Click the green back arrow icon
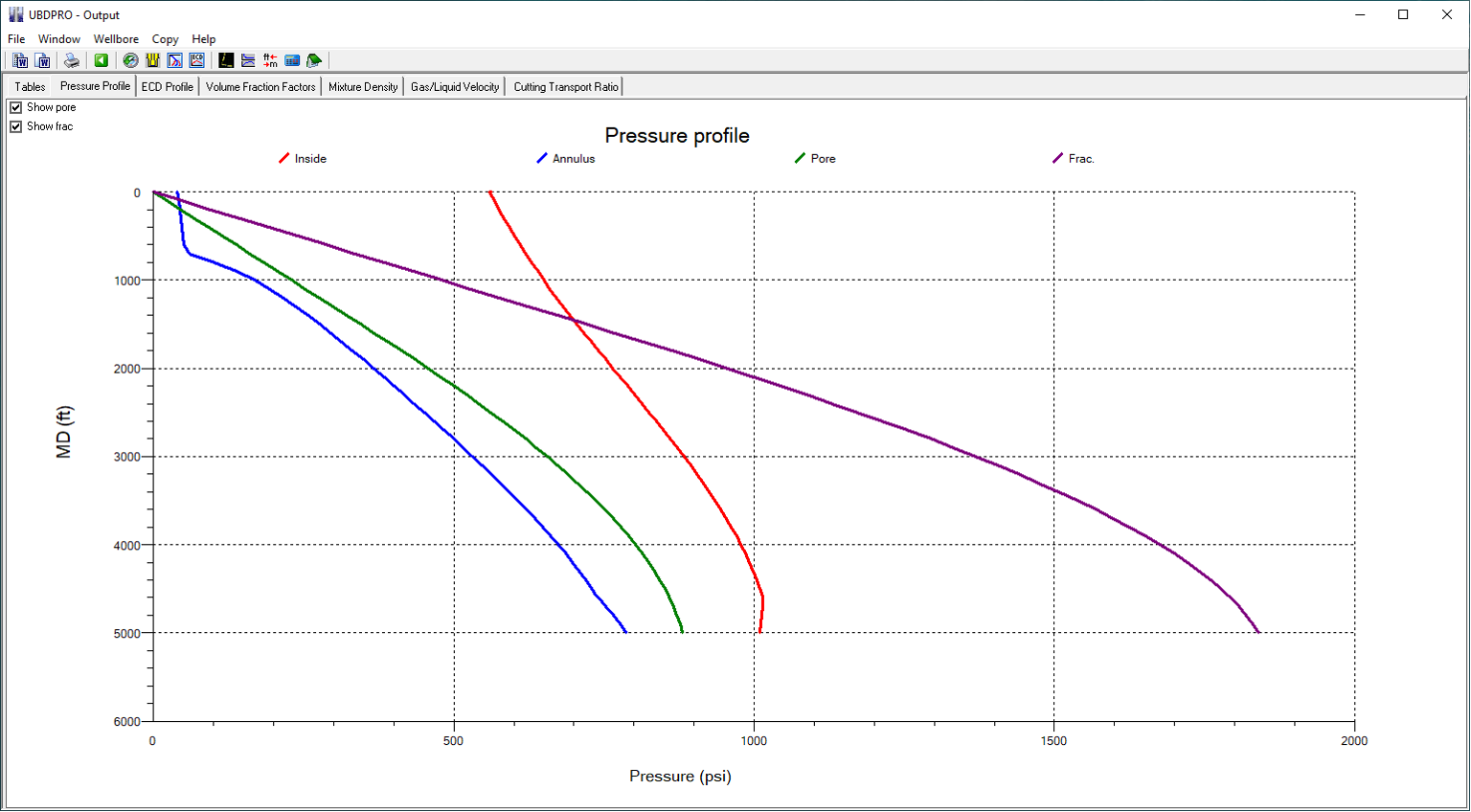The height and width of the screenshot is (812, 1471). pos(101,60)
